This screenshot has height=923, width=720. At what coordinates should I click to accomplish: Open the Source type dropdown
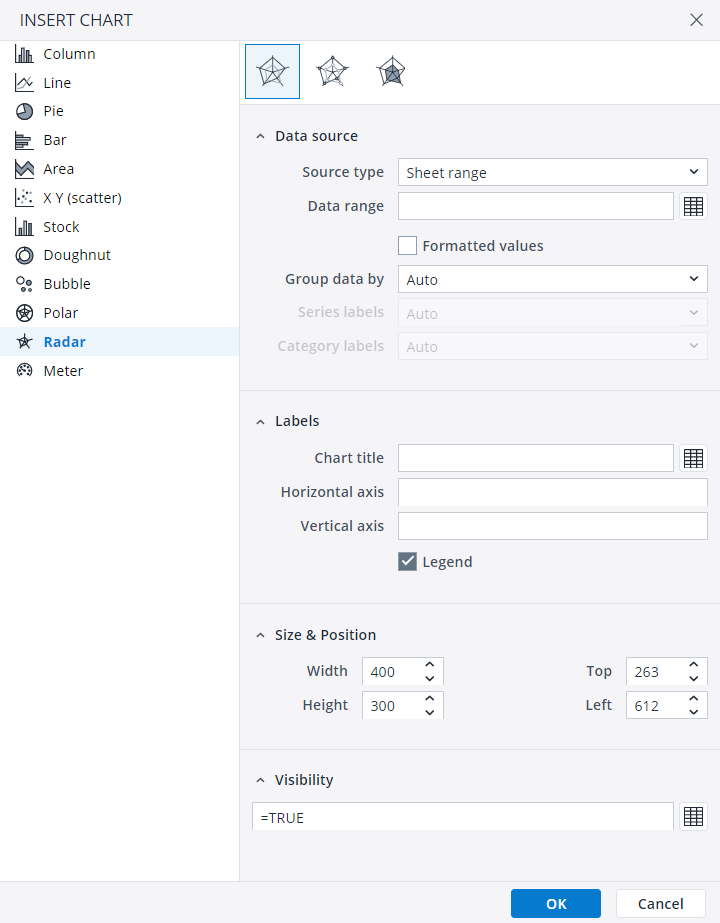(x=552, y=172)
